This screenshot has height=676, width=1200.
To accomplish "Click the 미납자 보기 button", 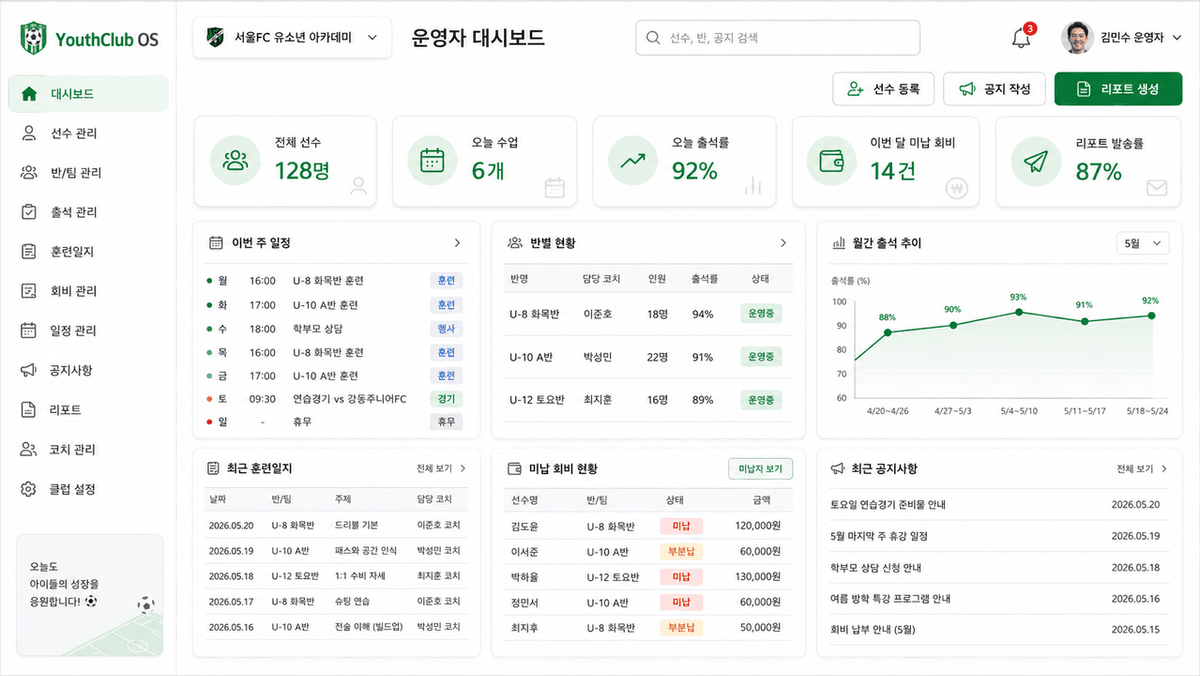I will (760, 469).
